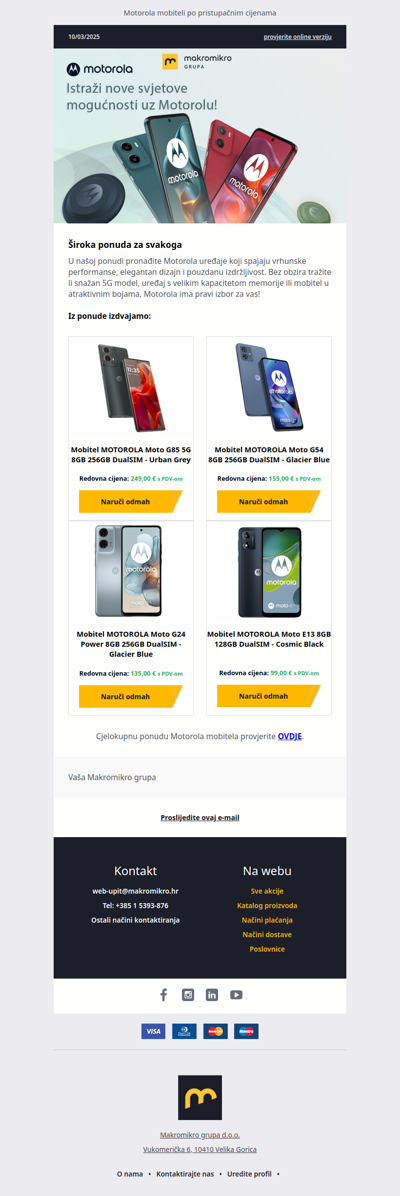Open the Moto G85 5G product image
Screen dimensions: 400x1196
coord(131,389)
